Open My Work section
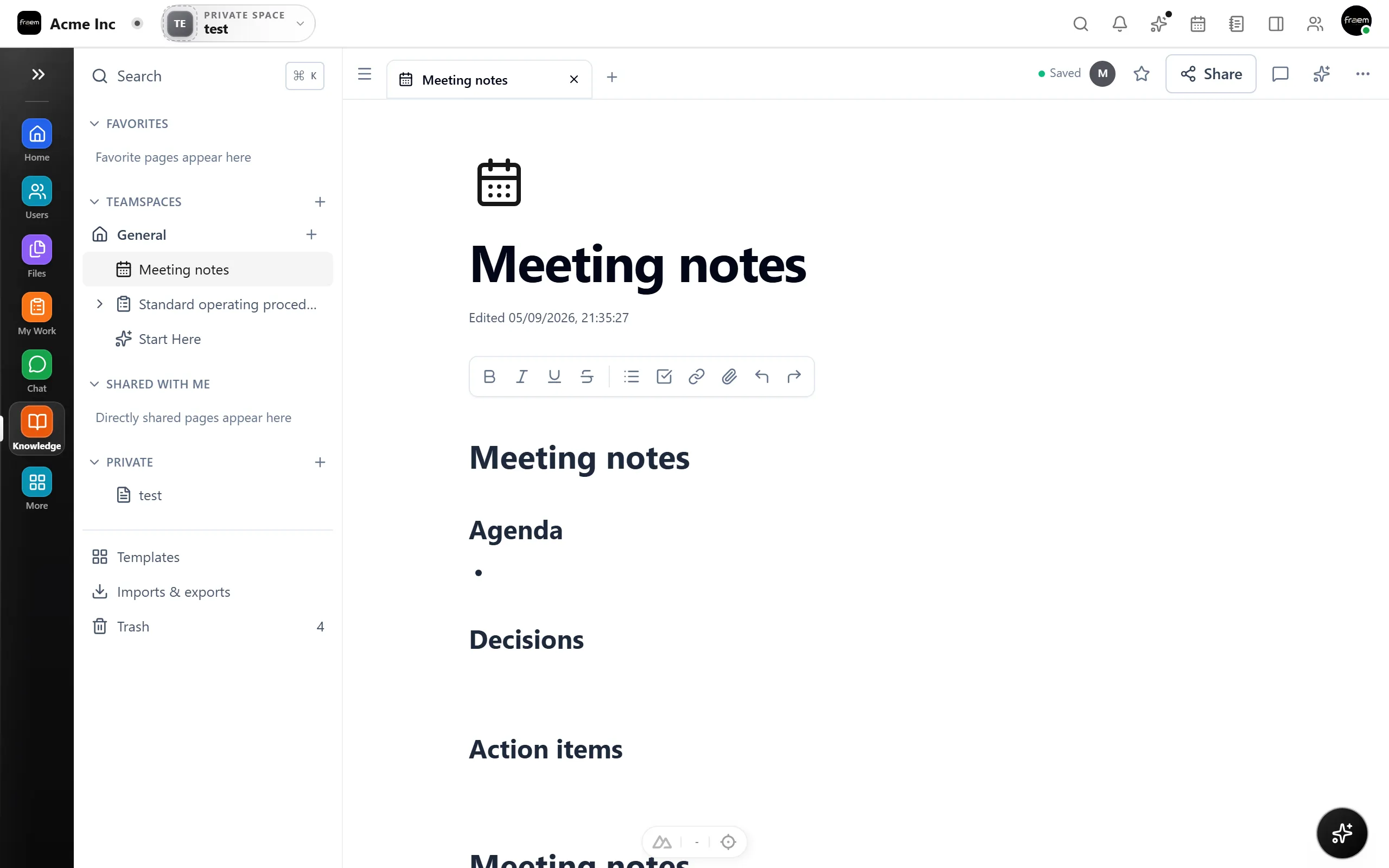1389x868 pixels. click(37, 314)
